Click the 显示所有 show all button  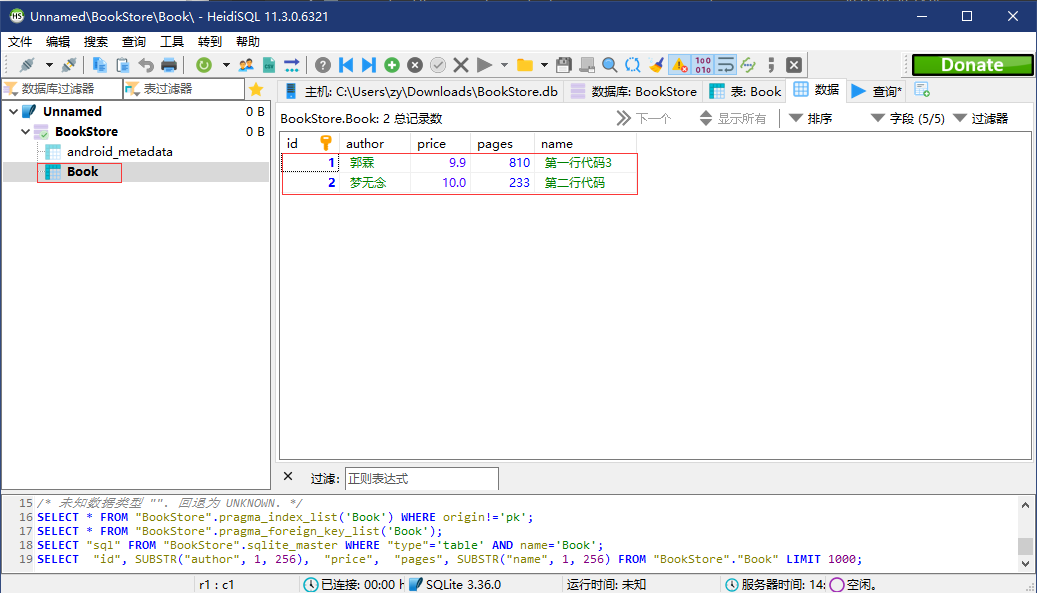736,118
